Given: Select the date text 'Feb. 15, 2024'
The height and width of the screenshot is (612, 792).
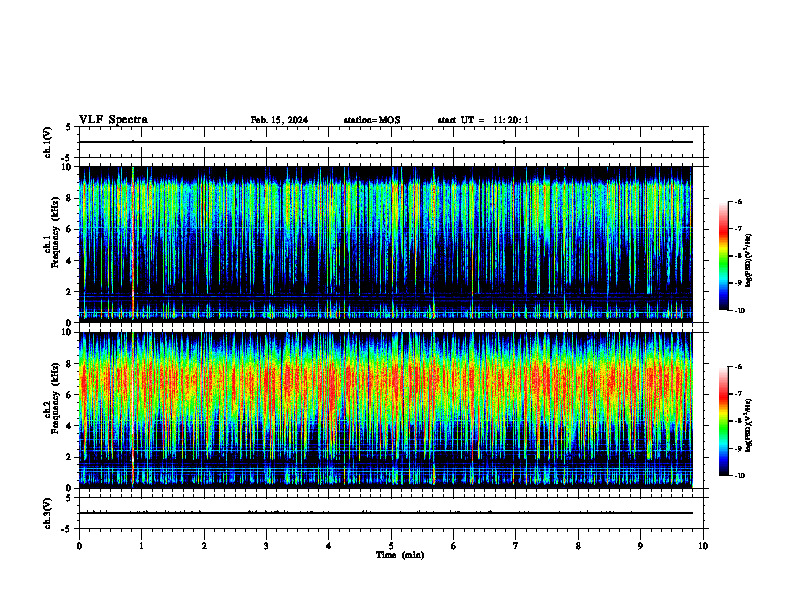Looking at the screenshot, I should click(x=279, y=120).
